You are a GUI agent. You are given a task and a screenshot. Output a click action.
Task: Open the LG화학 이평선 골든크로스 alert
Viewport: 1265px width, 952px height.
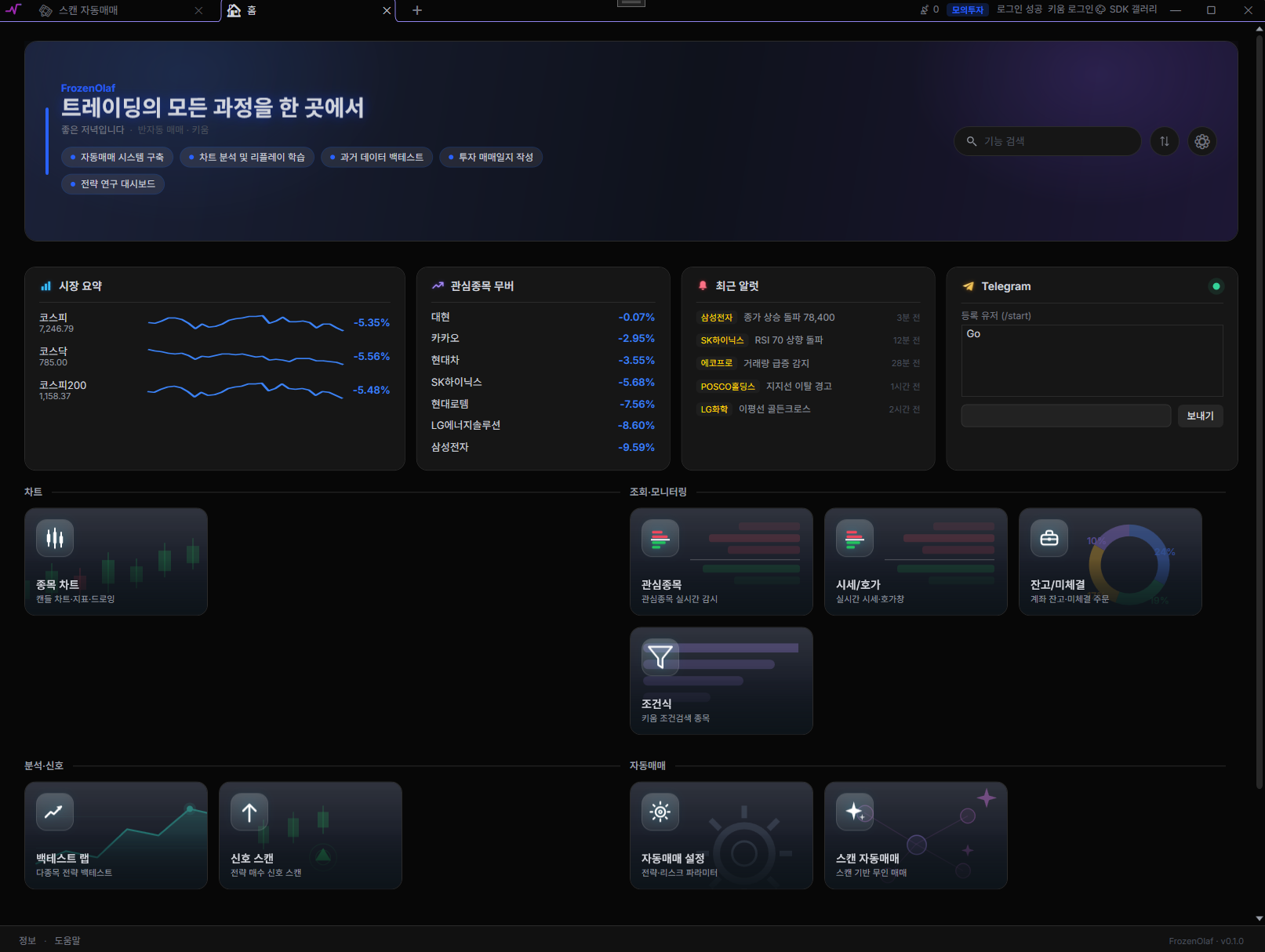[809, 409]
